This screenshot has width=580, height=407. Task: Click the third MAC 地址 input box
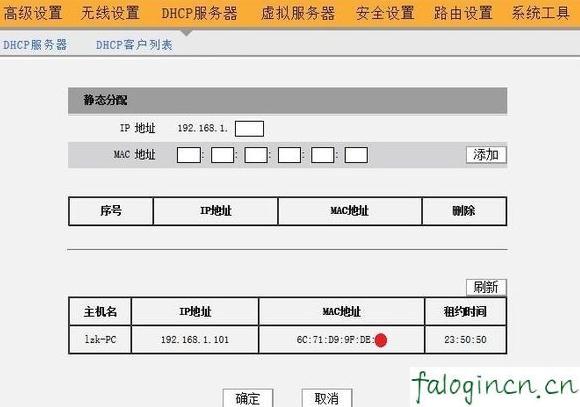[256, 155]
